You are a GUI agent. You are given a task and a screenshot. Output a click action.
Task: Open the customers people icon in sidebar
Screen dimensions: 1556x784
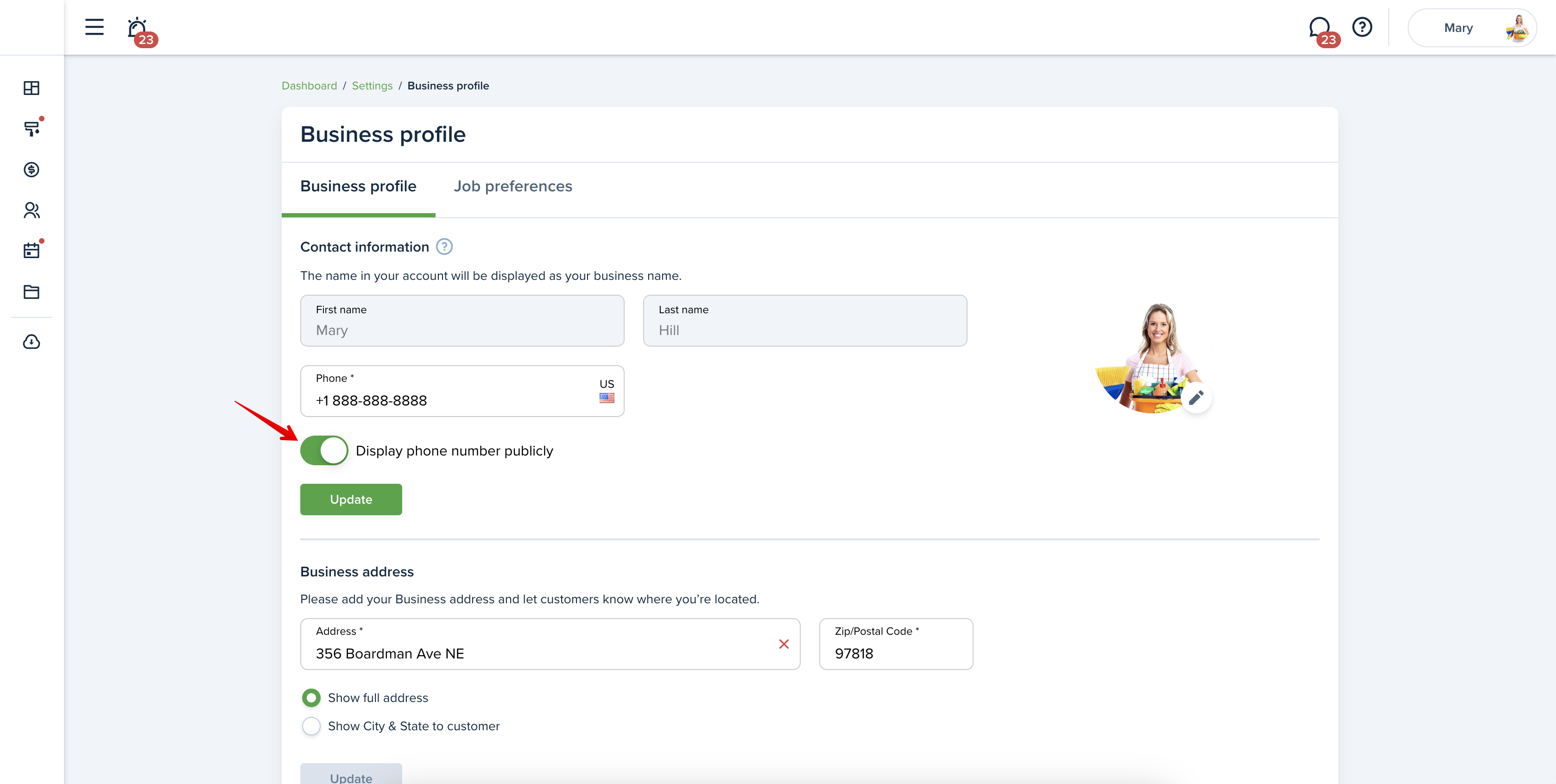(32, 210)
